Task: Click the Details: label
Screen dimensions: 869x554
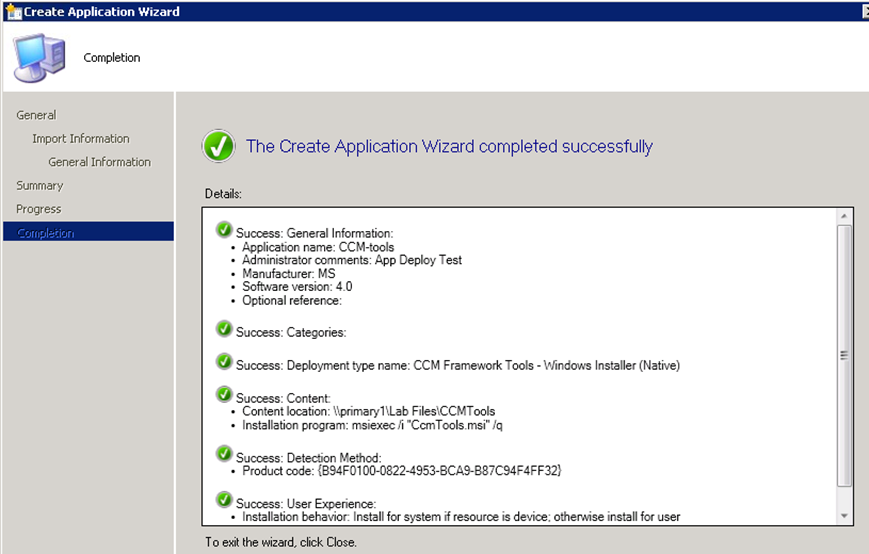Action: click(223, 194)
